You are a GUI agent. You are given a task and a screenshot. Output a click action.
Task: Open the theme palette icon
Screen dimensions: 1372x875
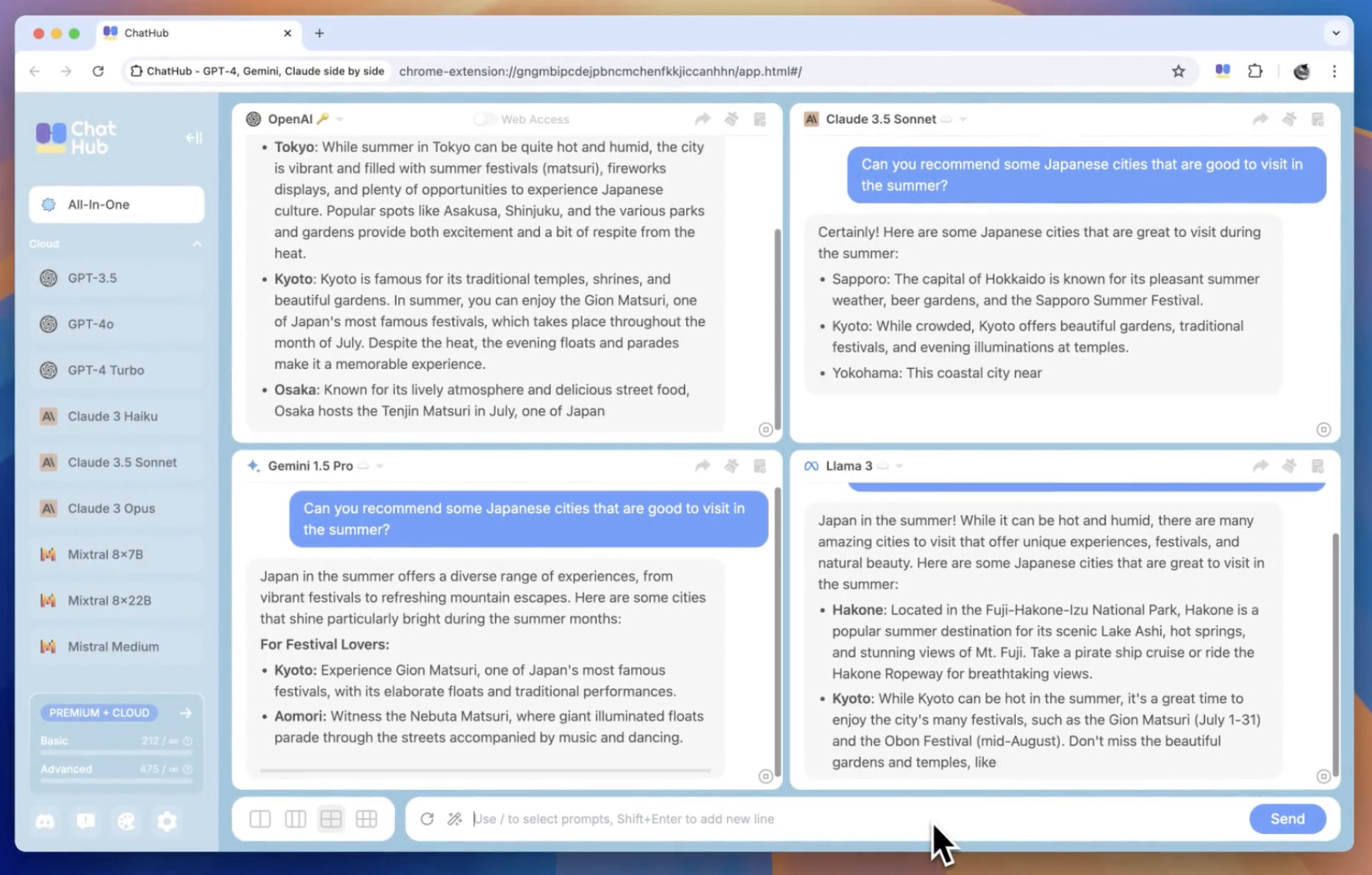[x=126, y=821]
